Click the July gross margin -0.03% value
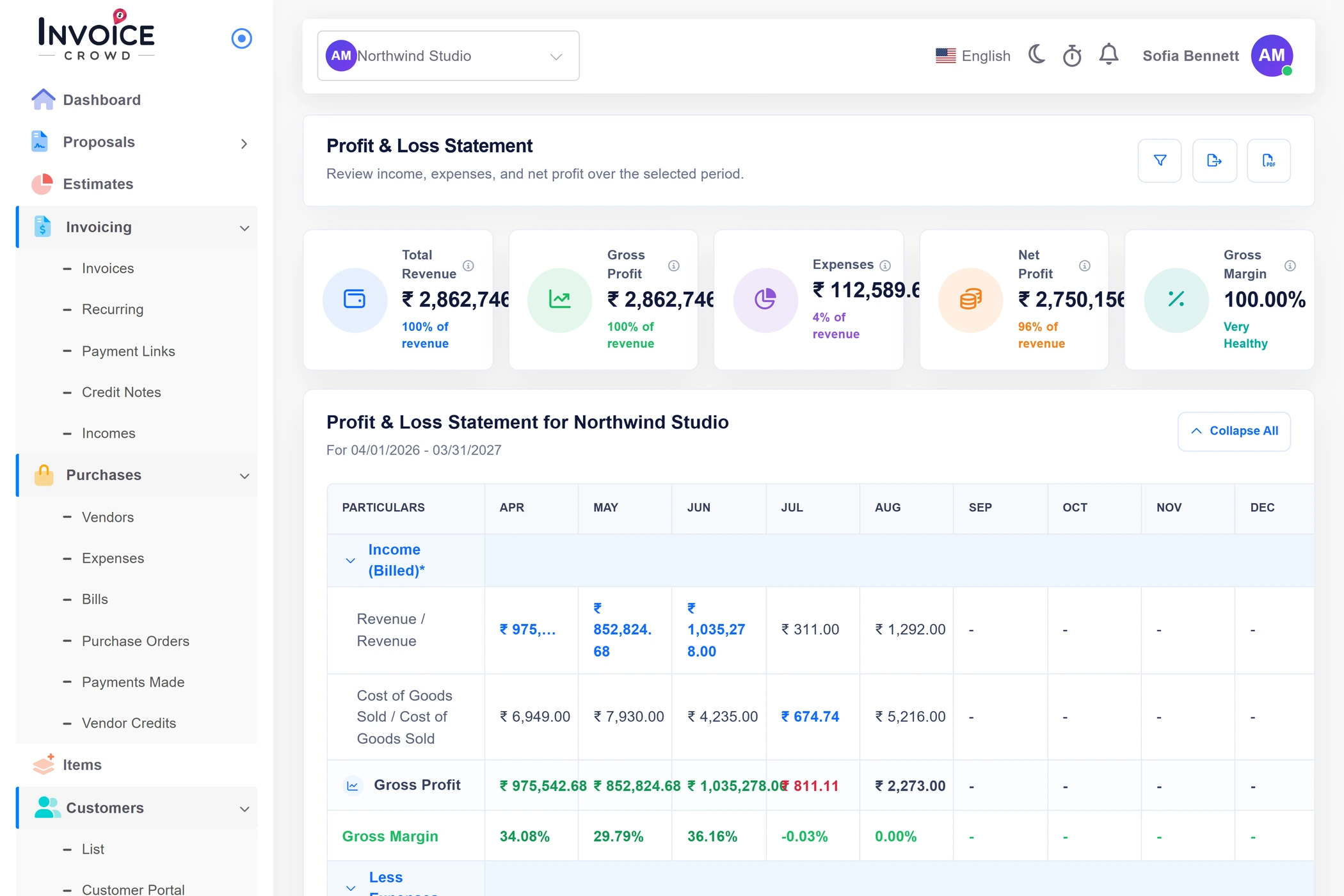The width and height of the screenshot is (1344, 896). coord(804,836)
